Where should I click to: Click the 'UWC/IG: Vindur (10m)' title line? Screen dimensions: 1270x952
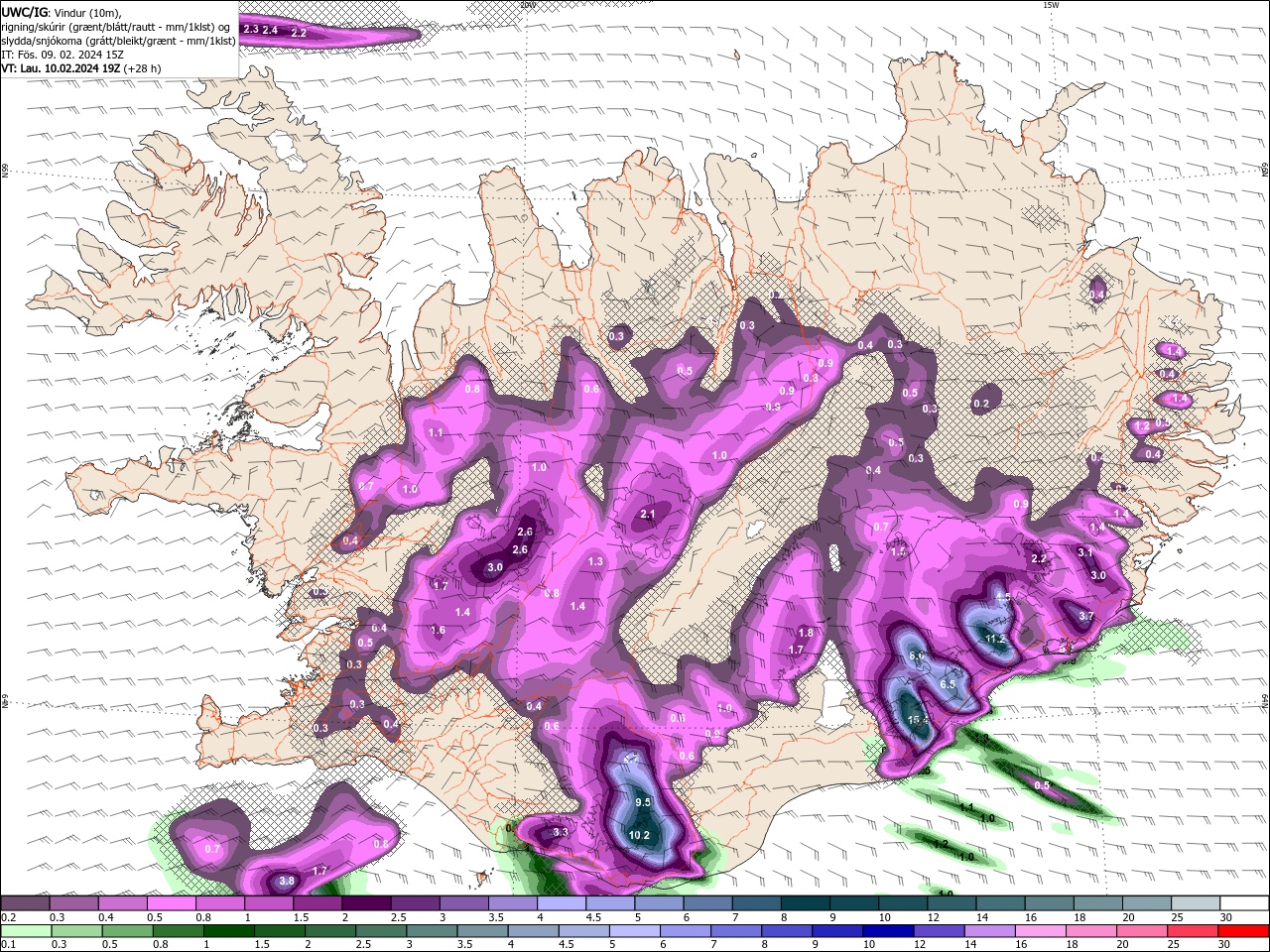coord(62,12)
